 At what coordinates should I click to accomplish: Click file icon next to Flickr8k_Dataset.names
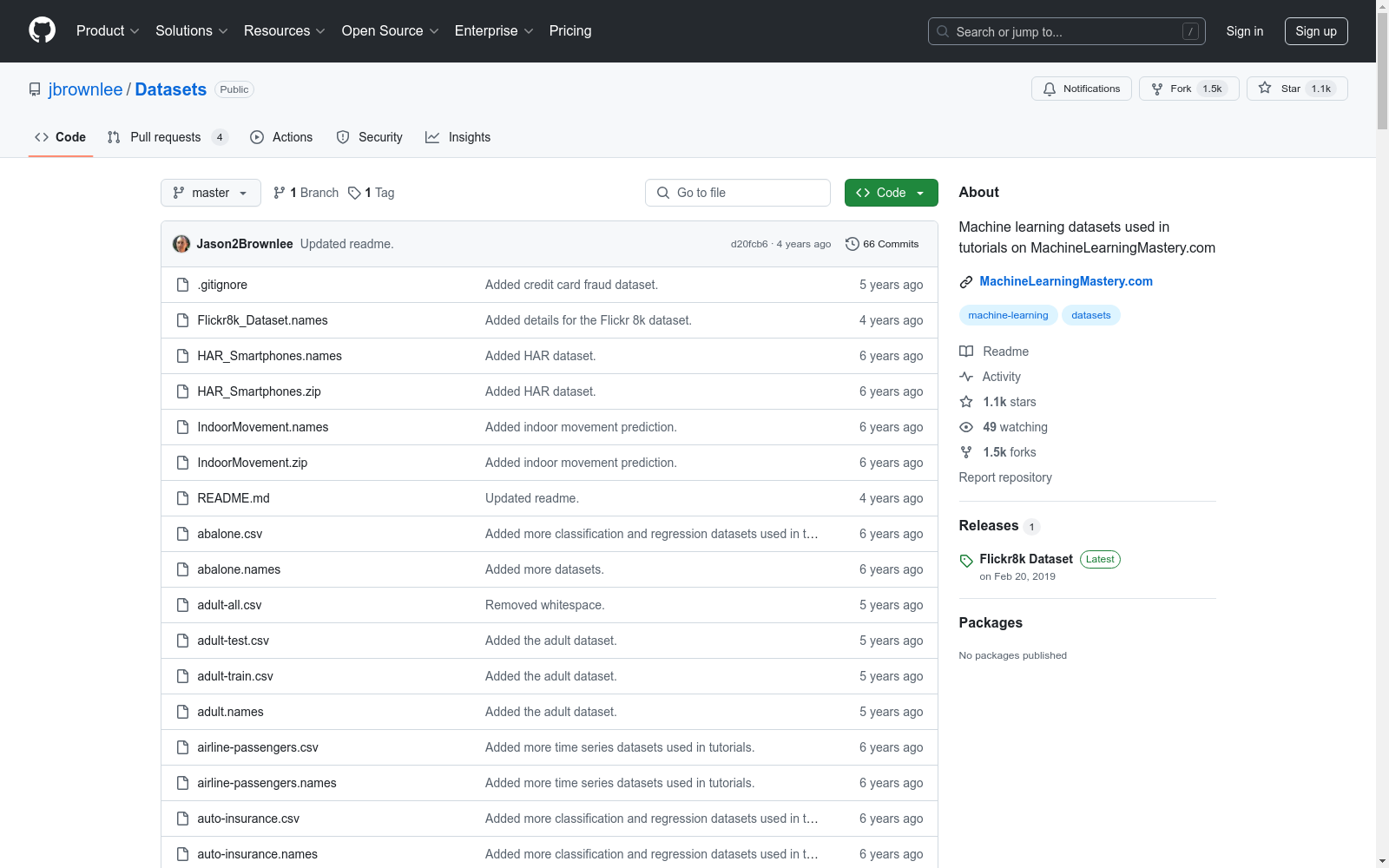(182, 320)
